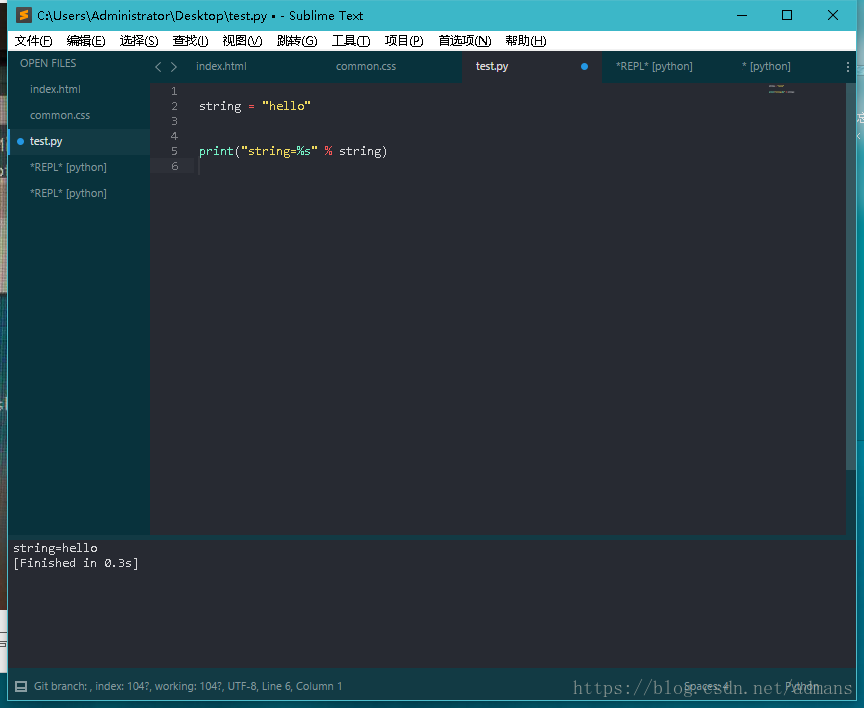This screenshot has height=708, width=864.
Task: Click the minimap preview in the editor
Action: [x=781, y=89]
